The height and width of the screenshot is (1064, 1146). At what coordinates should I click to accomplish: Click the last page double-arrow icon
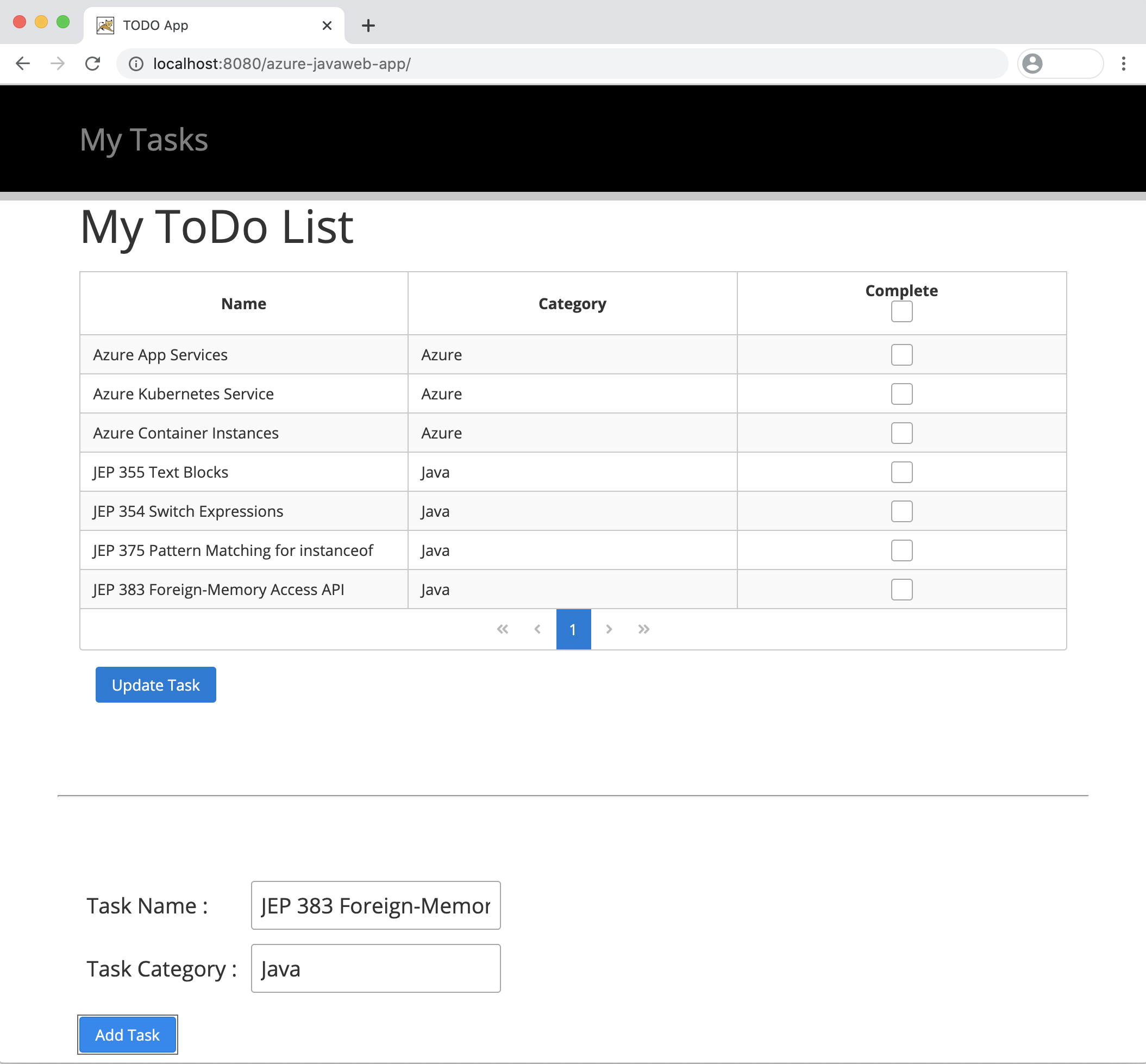(x=643, y=629)
